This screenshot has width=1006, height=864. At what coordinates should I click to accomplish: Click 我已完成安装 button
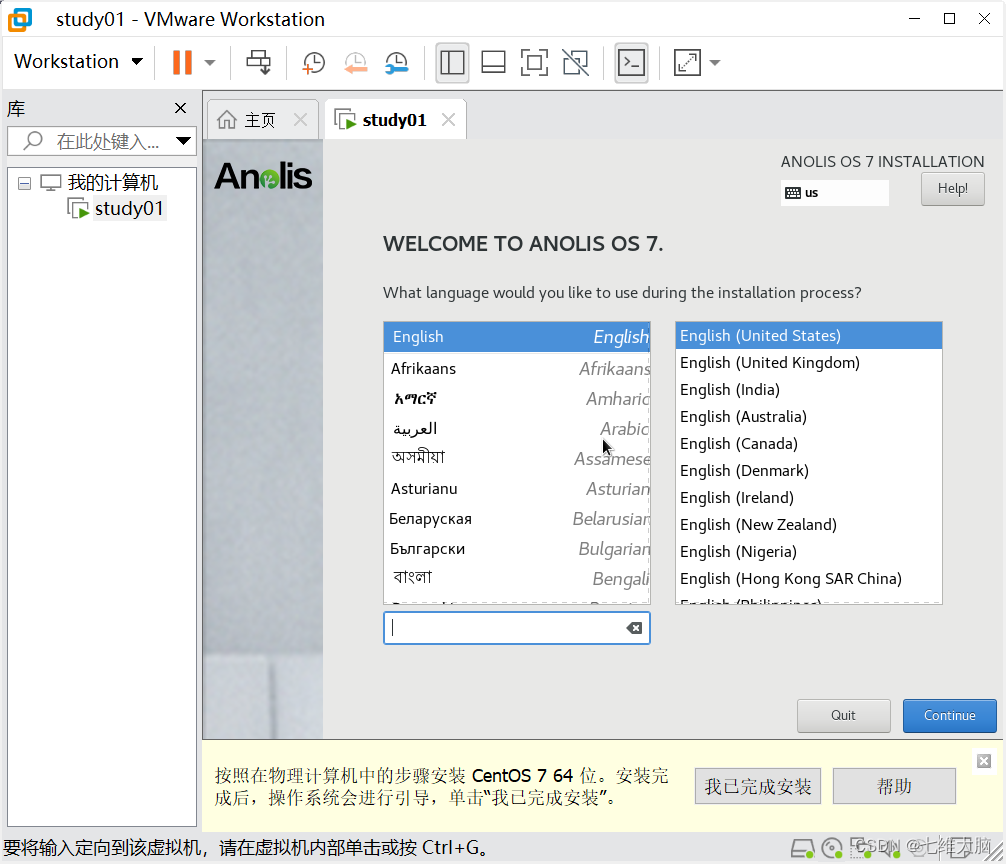[758, 786]
